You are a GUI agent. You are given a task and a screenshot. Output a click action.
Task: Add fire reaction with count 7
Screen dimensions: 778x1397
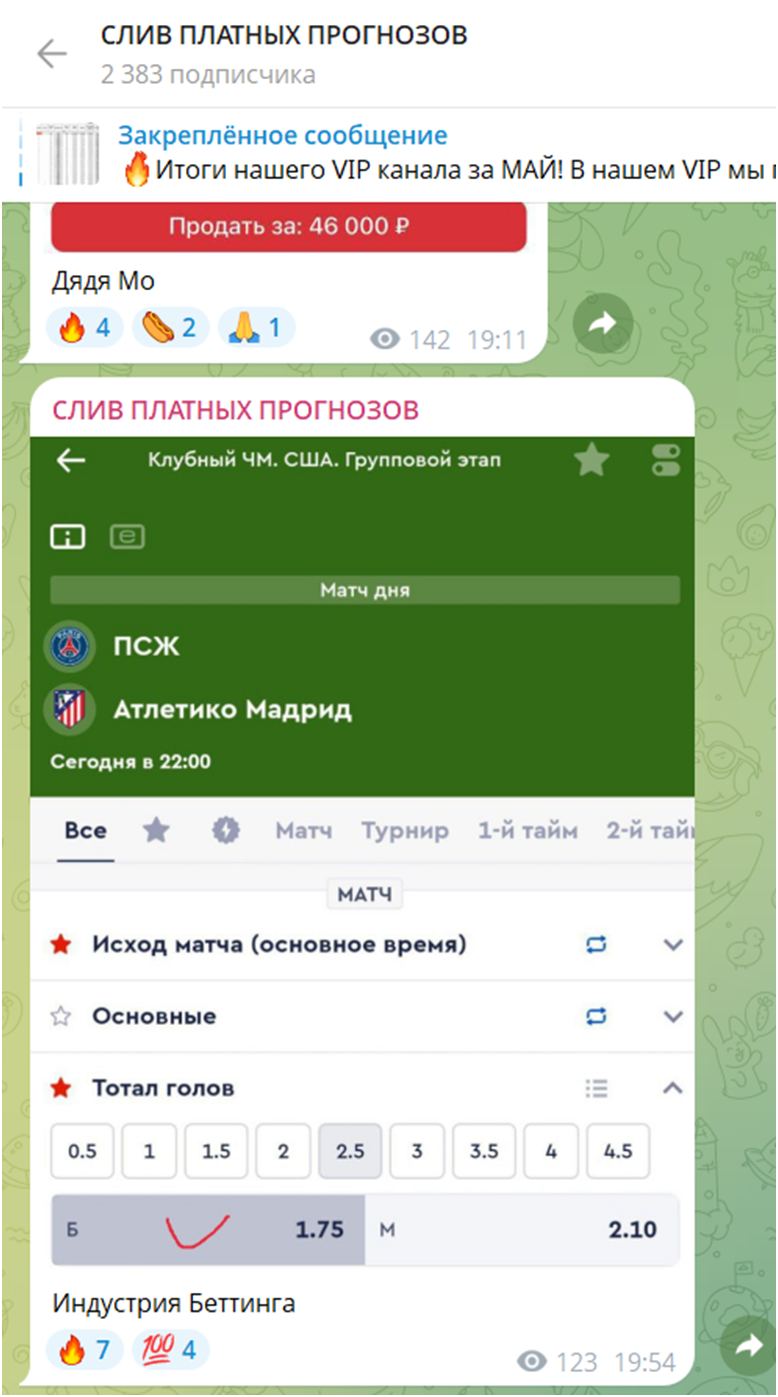coord(84,1350)
